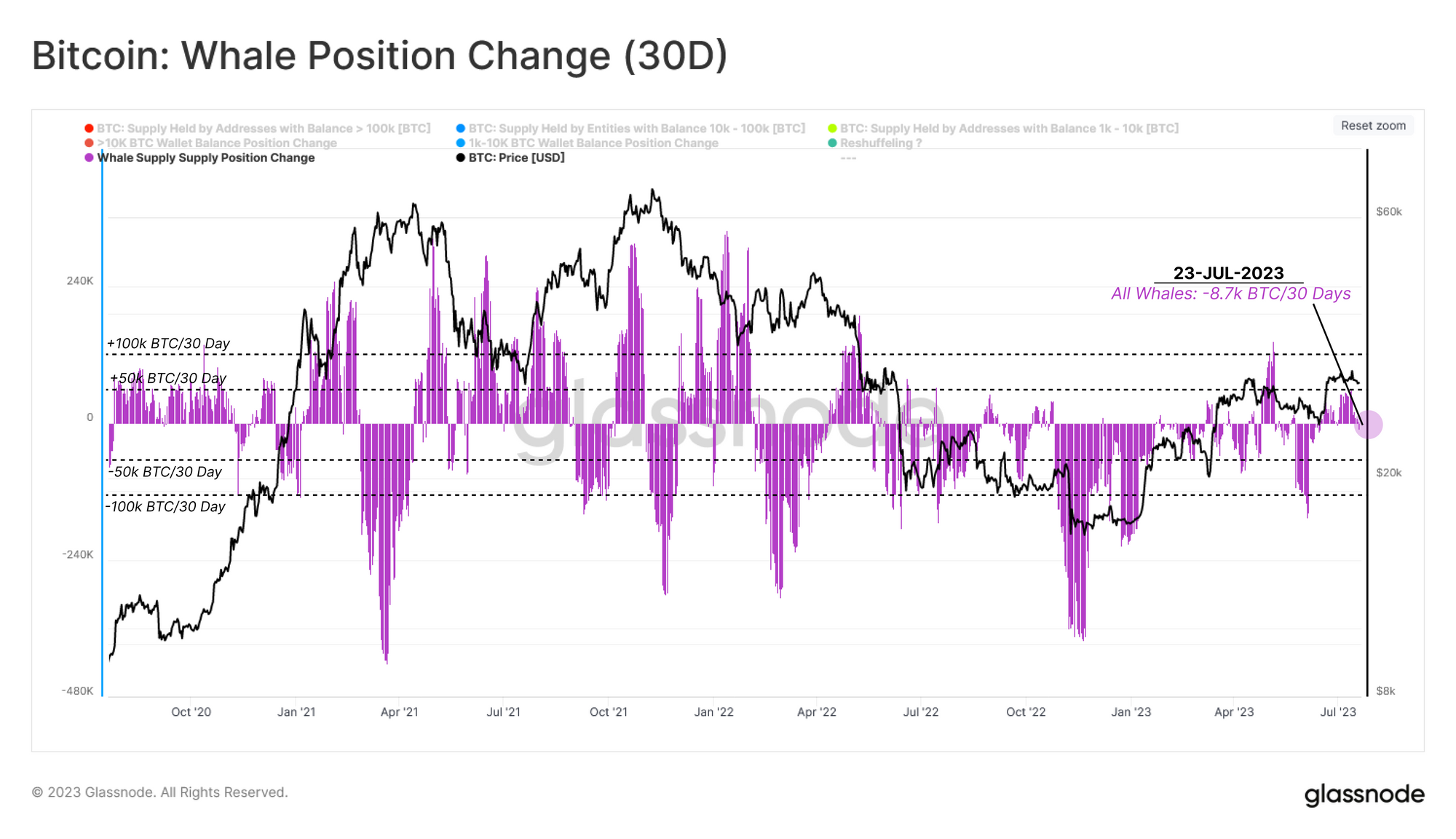Viewport: 1456px width, 839px height.
Task: Click the glassnode logo in the footer
Action: click(1364, 794)
